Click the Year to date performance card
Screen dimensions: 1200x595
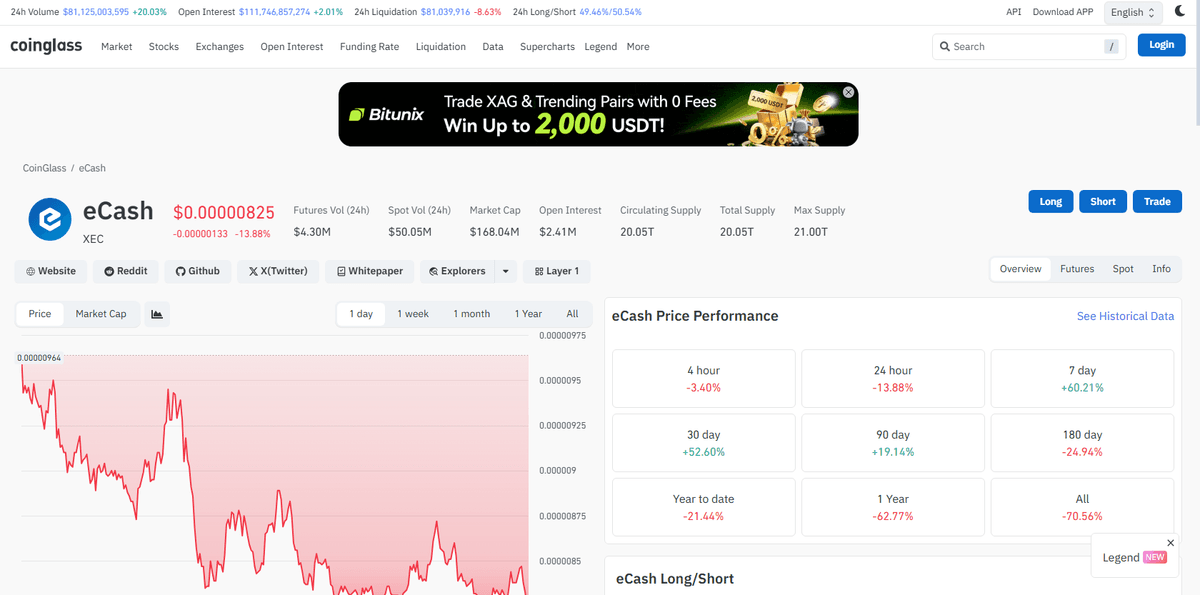704,507
